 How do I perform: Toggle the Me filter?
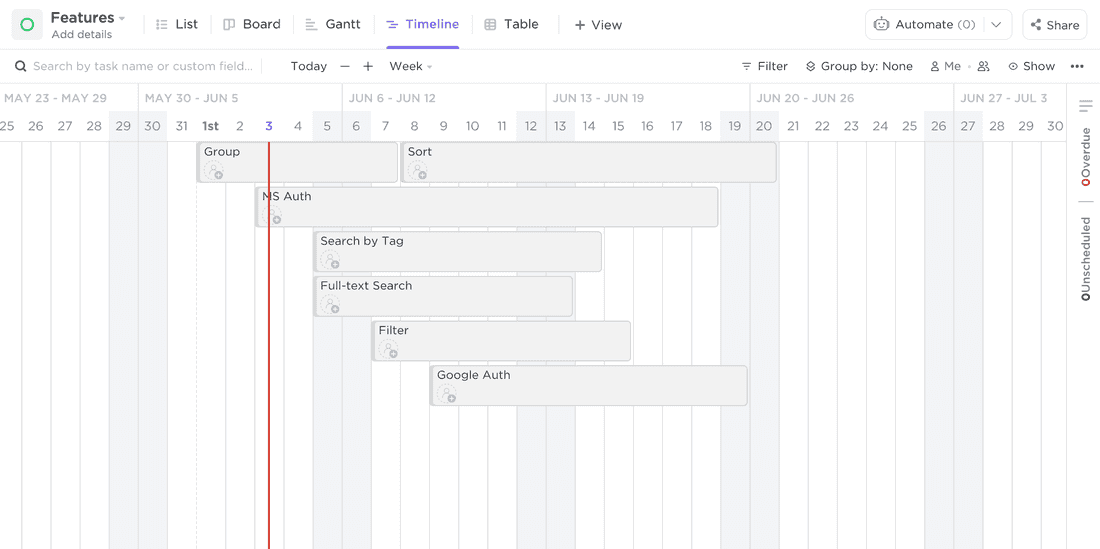945,66
